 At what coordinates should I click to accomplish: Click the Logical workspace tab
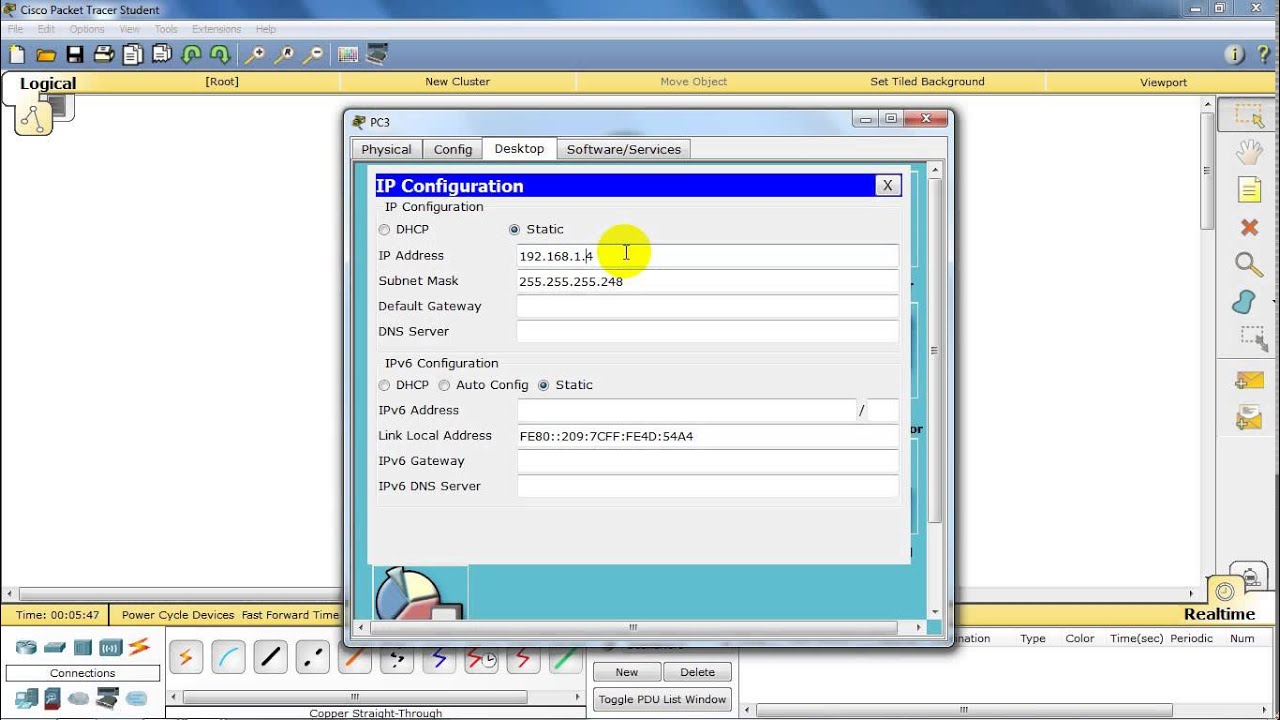point(48,84)
